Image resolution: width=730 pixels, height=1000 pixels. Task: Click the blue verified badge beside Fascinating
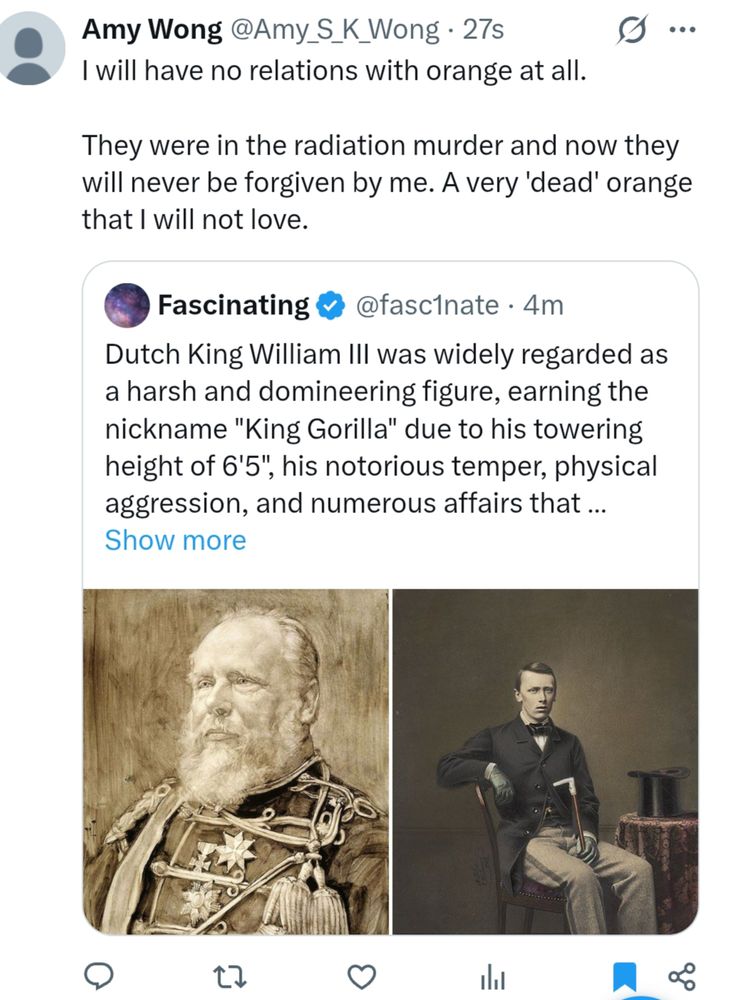[x=330, y=305]
